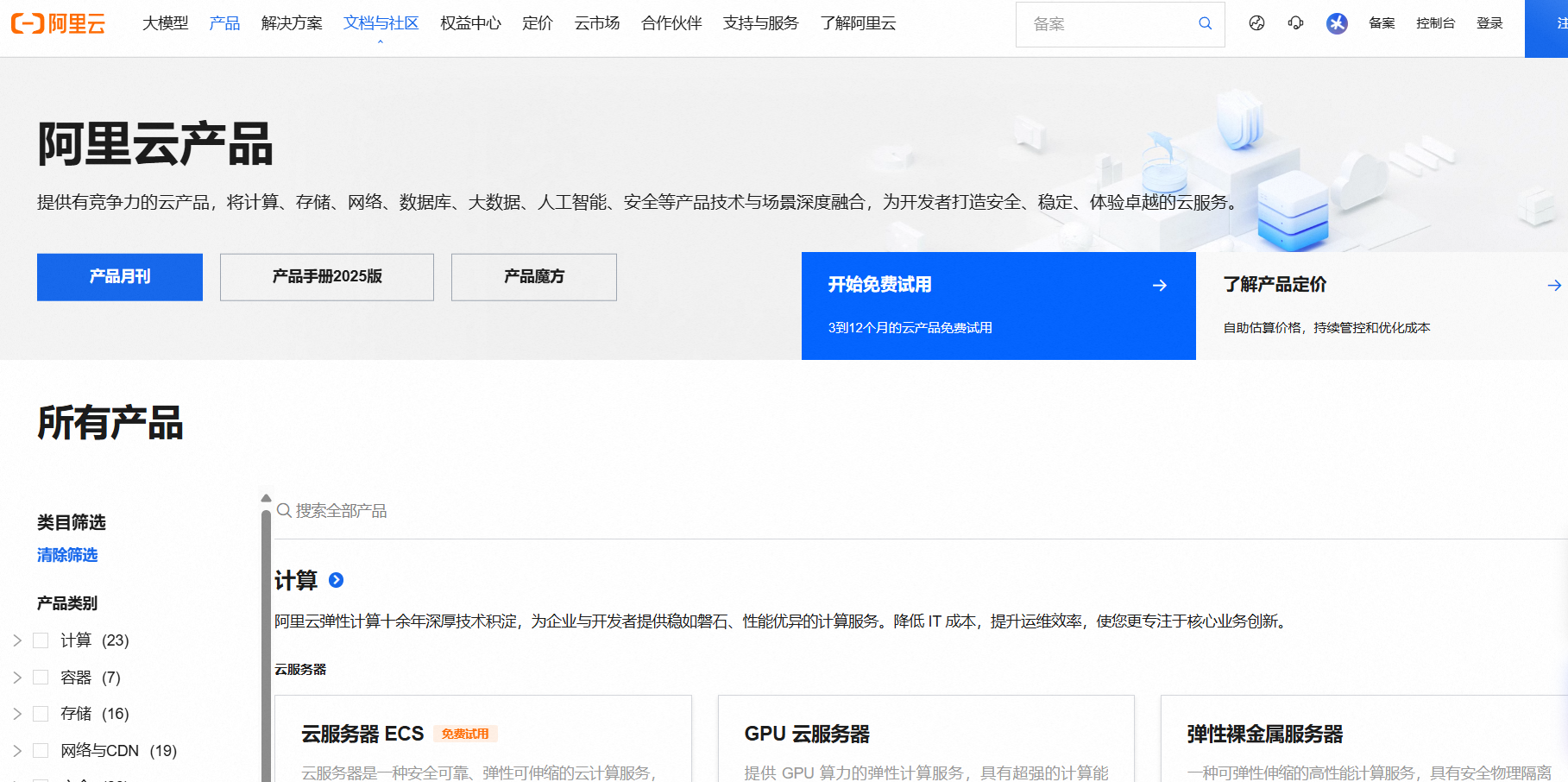Click the blue register button at top right
The height and width of the screenshot is (782, 1568).
1546,28
